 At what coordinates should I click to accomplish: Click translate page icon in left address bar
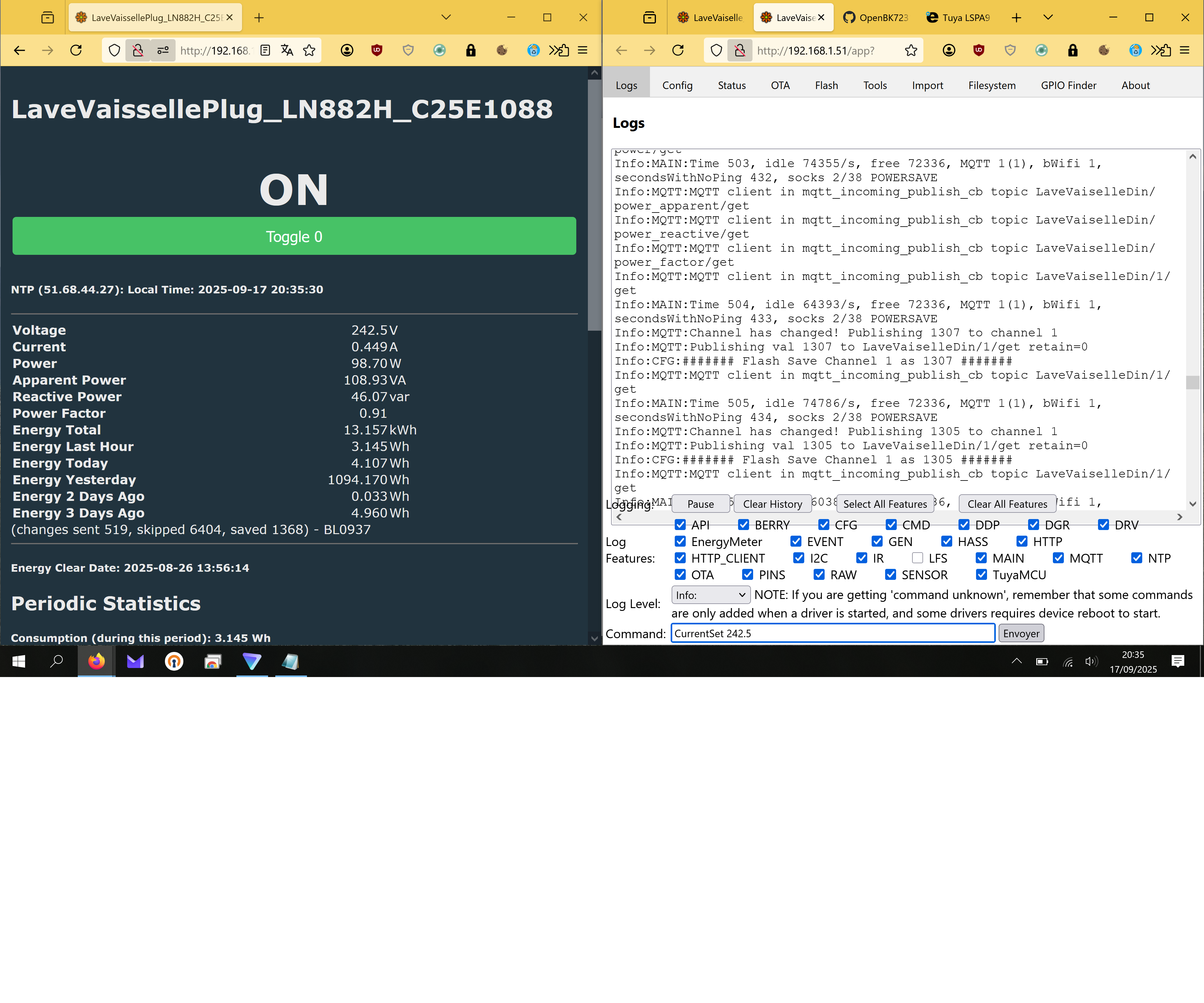(287, 50)
